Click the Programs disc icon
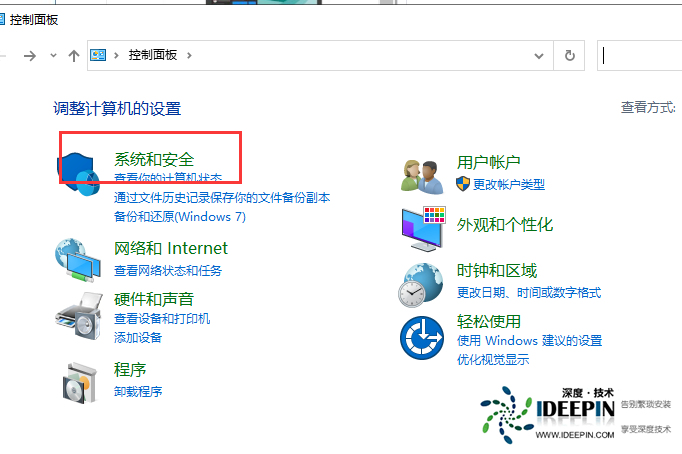 [79, 383]
